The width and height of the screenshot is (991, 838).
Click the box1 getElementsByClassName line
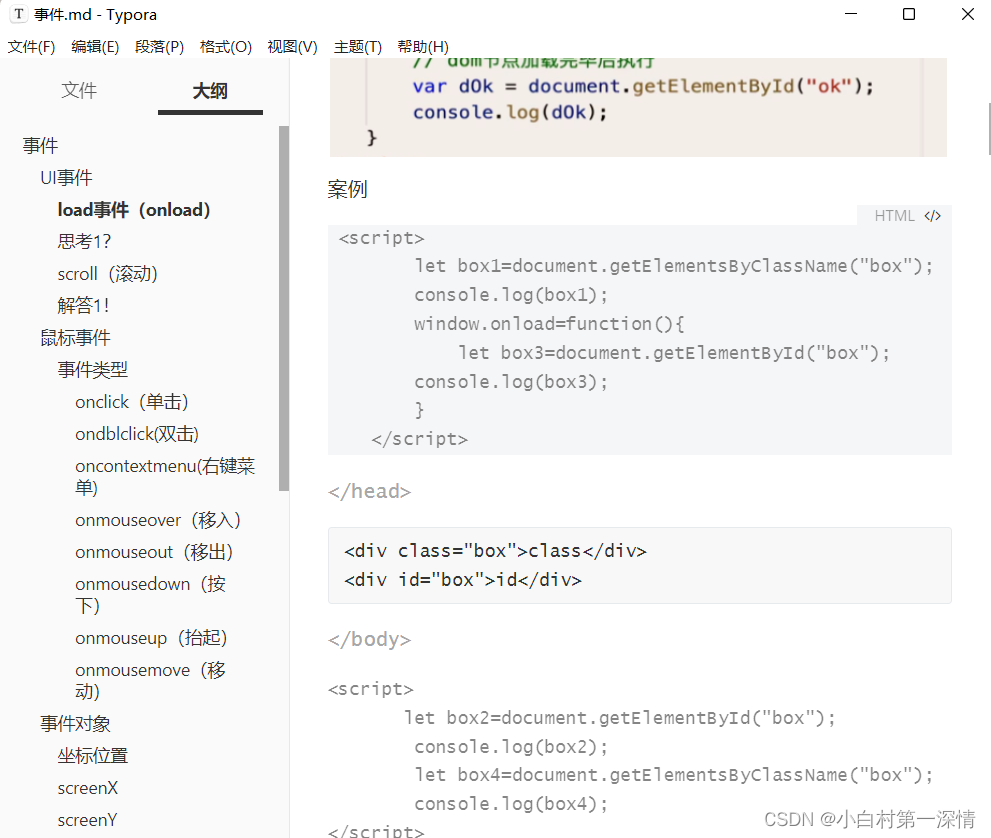tap(674, 266)
